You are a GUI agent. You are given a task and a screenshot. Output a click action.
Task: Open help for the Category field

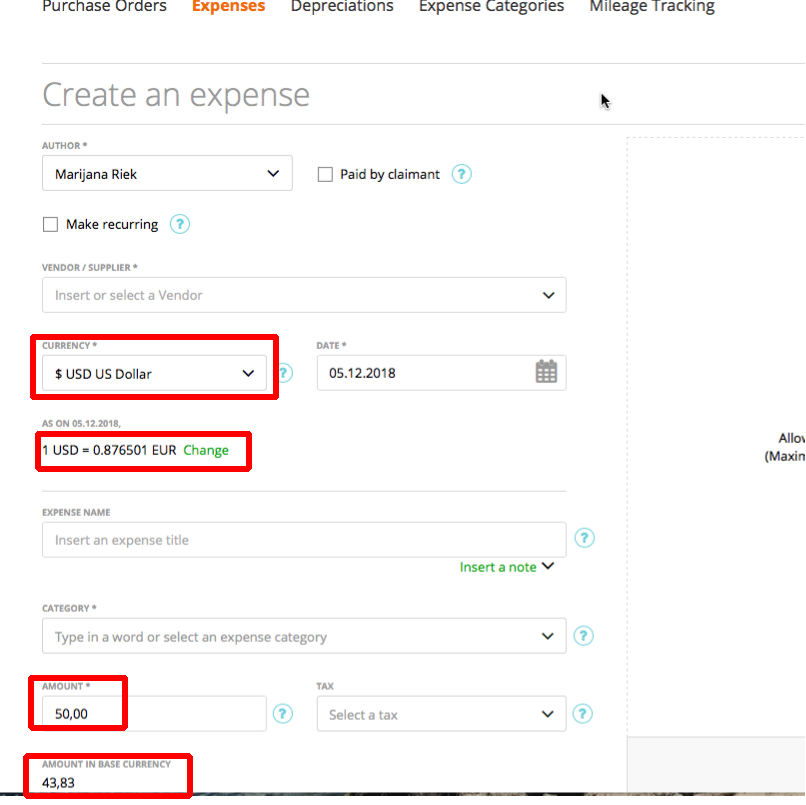584,635
